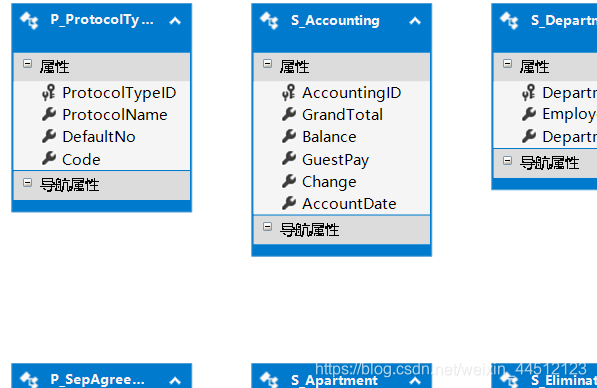The width and height of the screenshot is (597, 388).
Task: Click the wrench icon beside ProtocolName
Action: click(49, 114)
